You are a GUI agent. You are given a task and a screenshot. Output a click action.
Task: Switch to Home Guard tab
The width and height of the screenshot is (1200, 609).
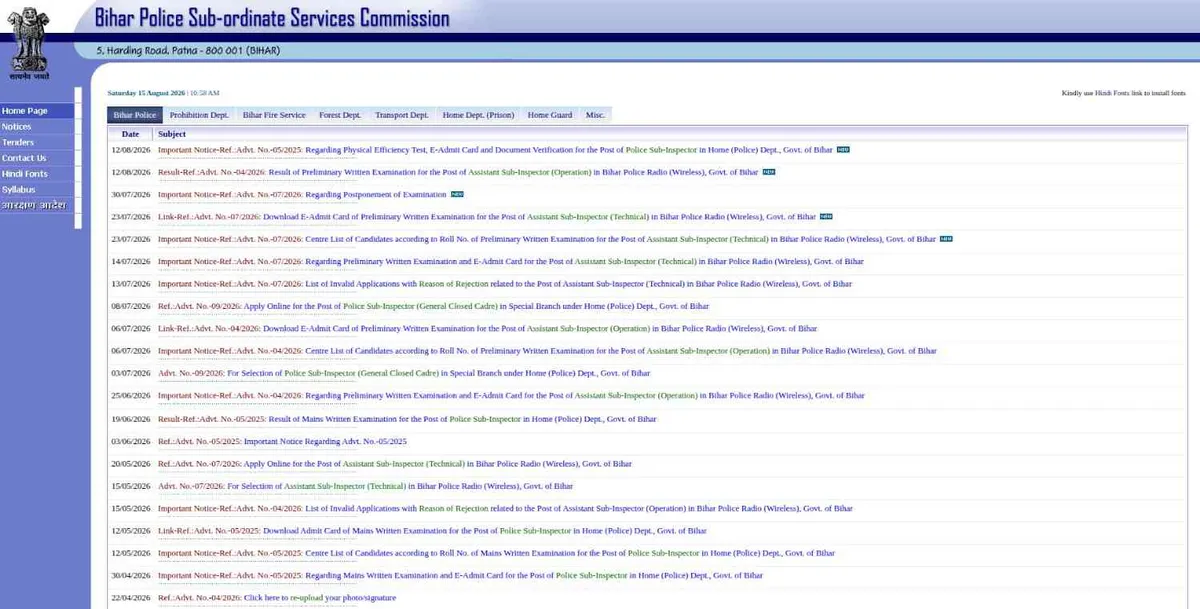[x=550, y=115]
